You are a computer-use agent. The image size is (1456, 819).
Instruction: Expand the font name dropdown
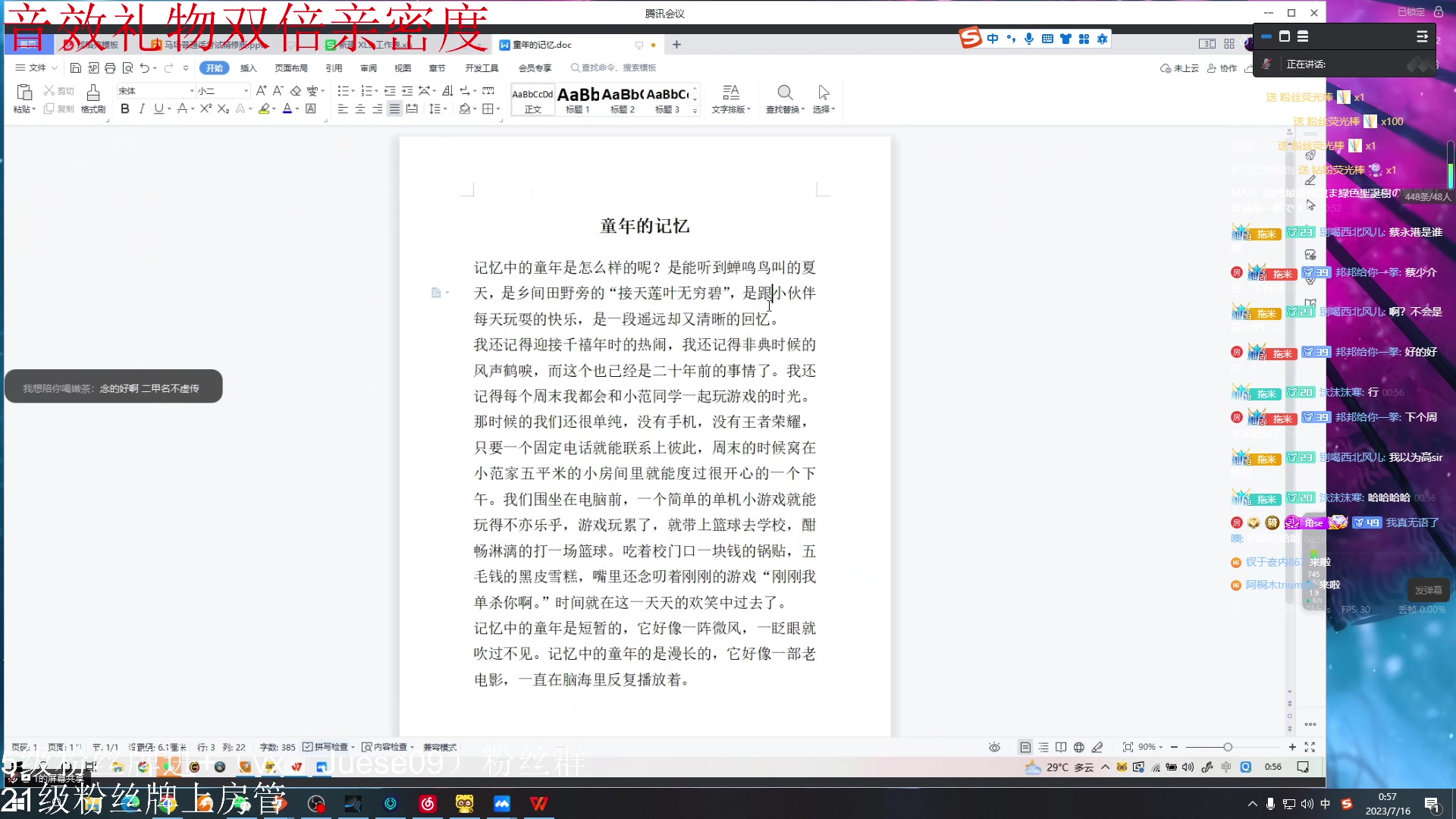point(191,91)
